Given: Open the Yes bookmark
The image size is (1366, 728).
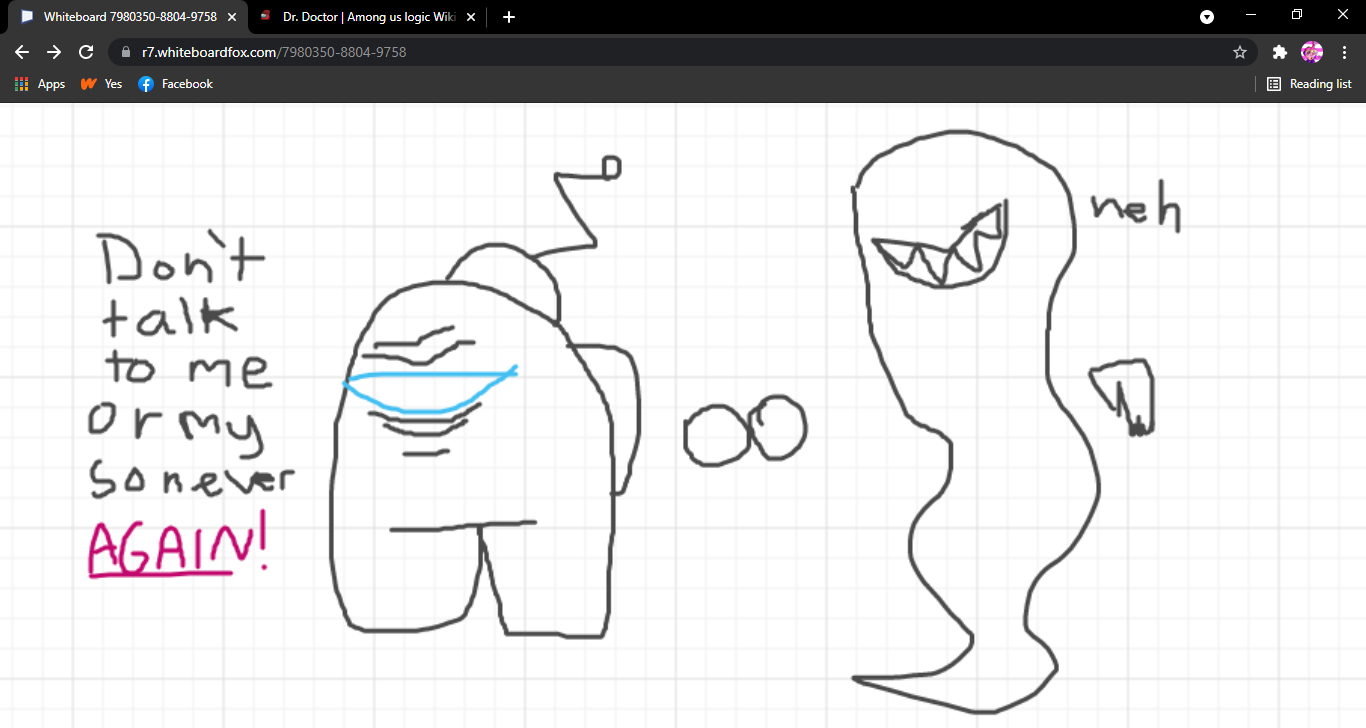Looking at the screenshot, I should coord(101,84).
